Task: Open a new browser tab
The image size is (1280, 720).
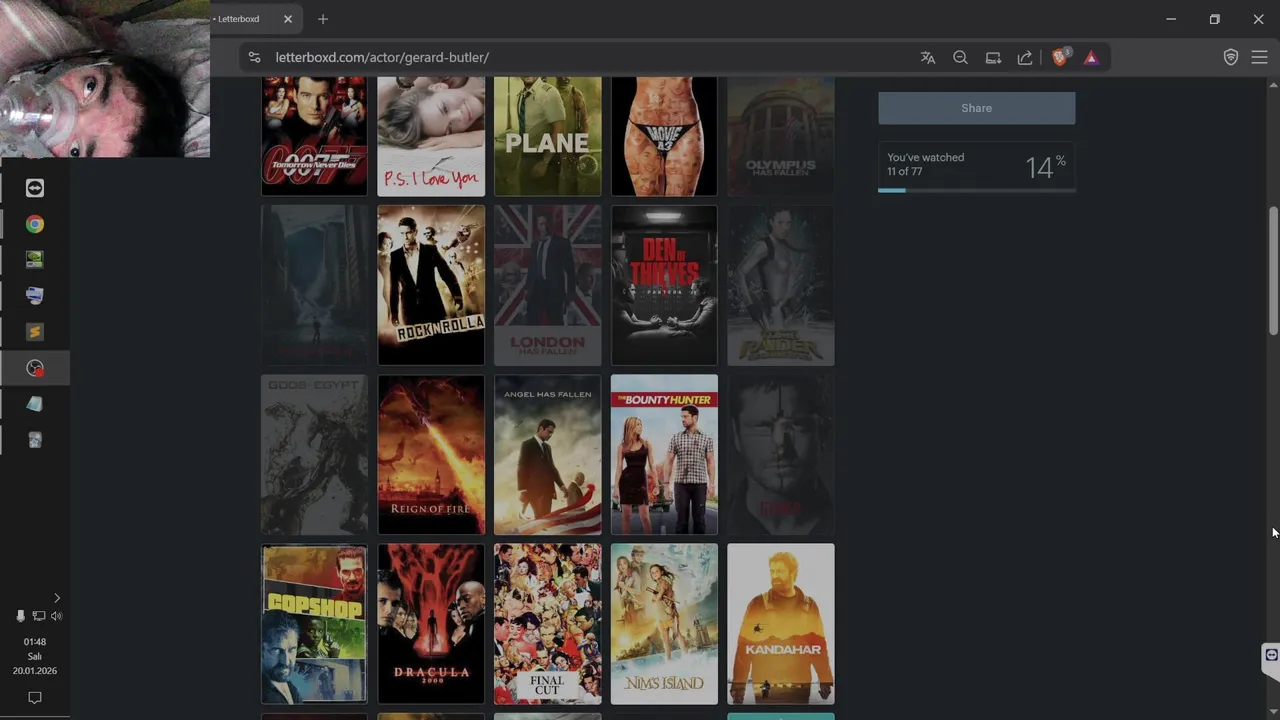Action: tap(322, 19)
